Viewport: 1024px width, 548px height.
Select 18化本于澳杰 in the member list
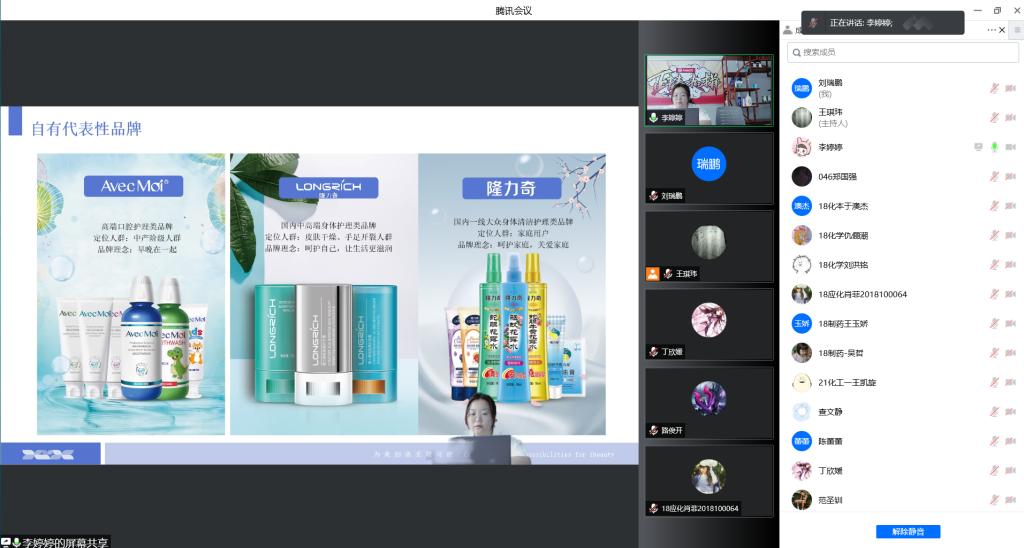coord(843,206)
